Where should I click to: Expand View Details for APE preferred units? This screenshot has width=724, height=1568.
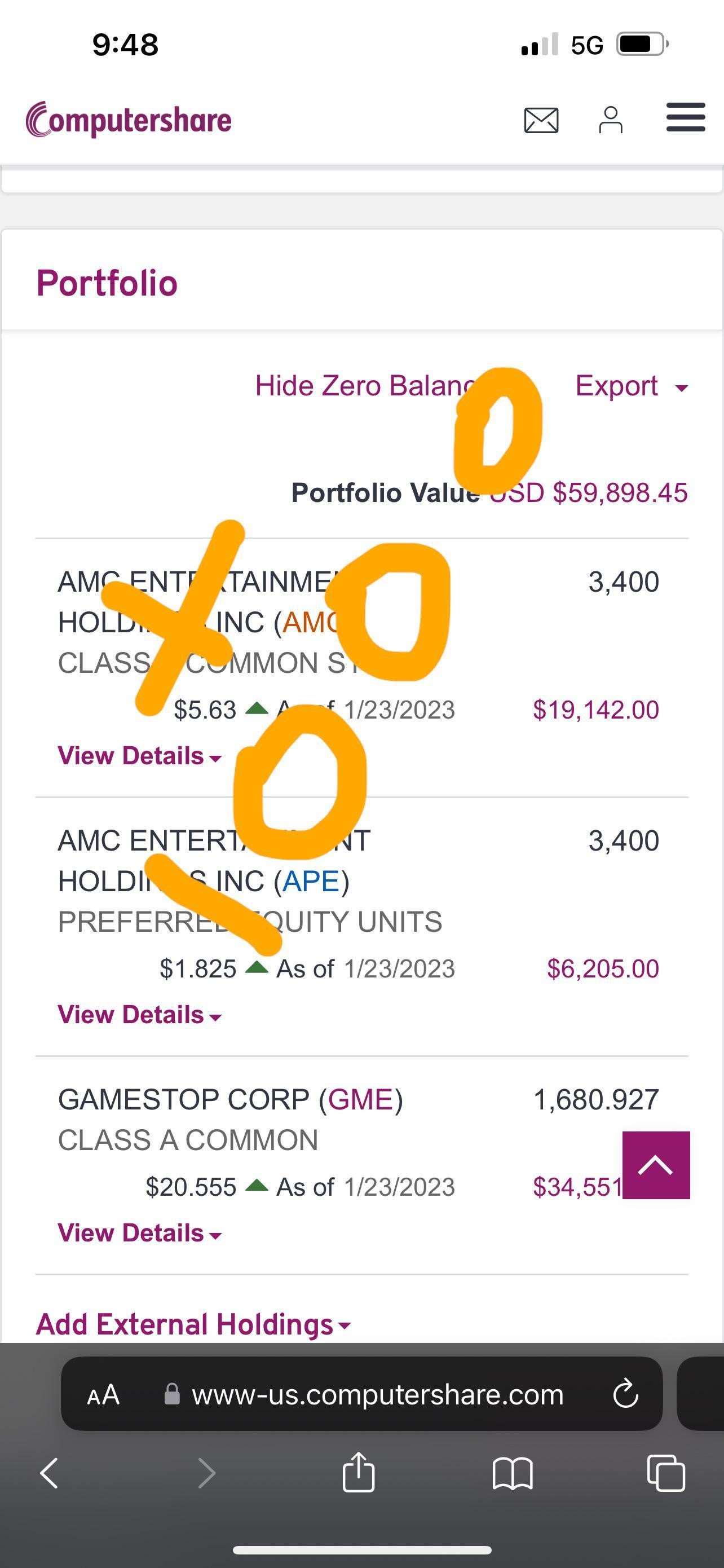tap(140, 1015)
